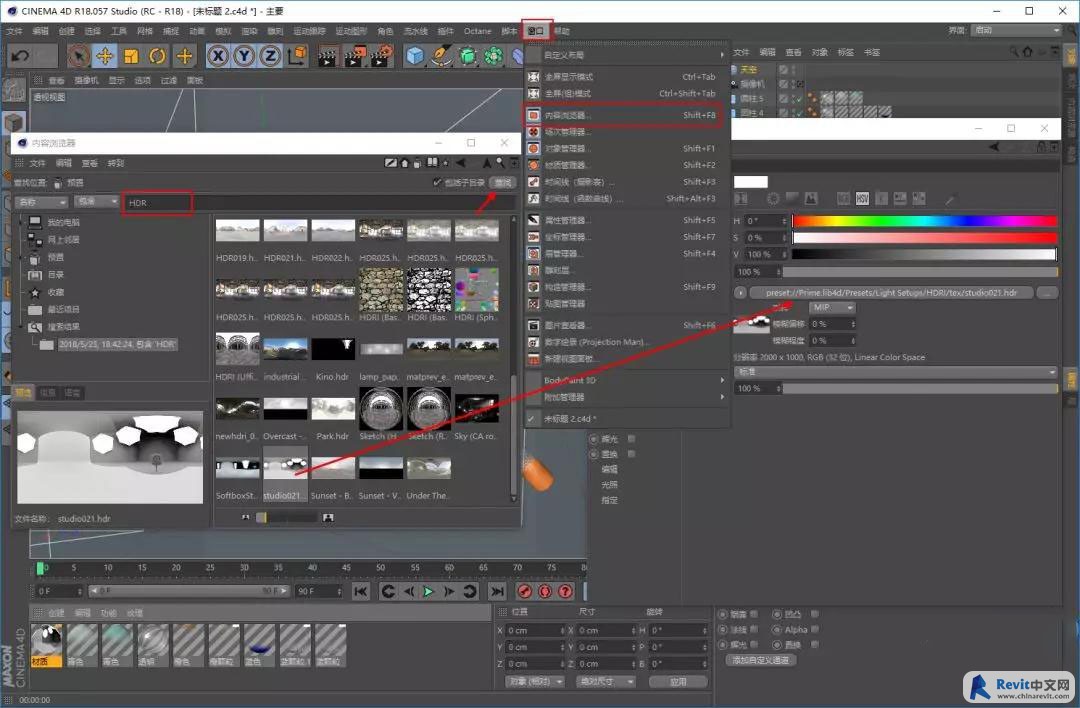Click the white color swatch
This screenshot has height=708, width=1080.
750,182
